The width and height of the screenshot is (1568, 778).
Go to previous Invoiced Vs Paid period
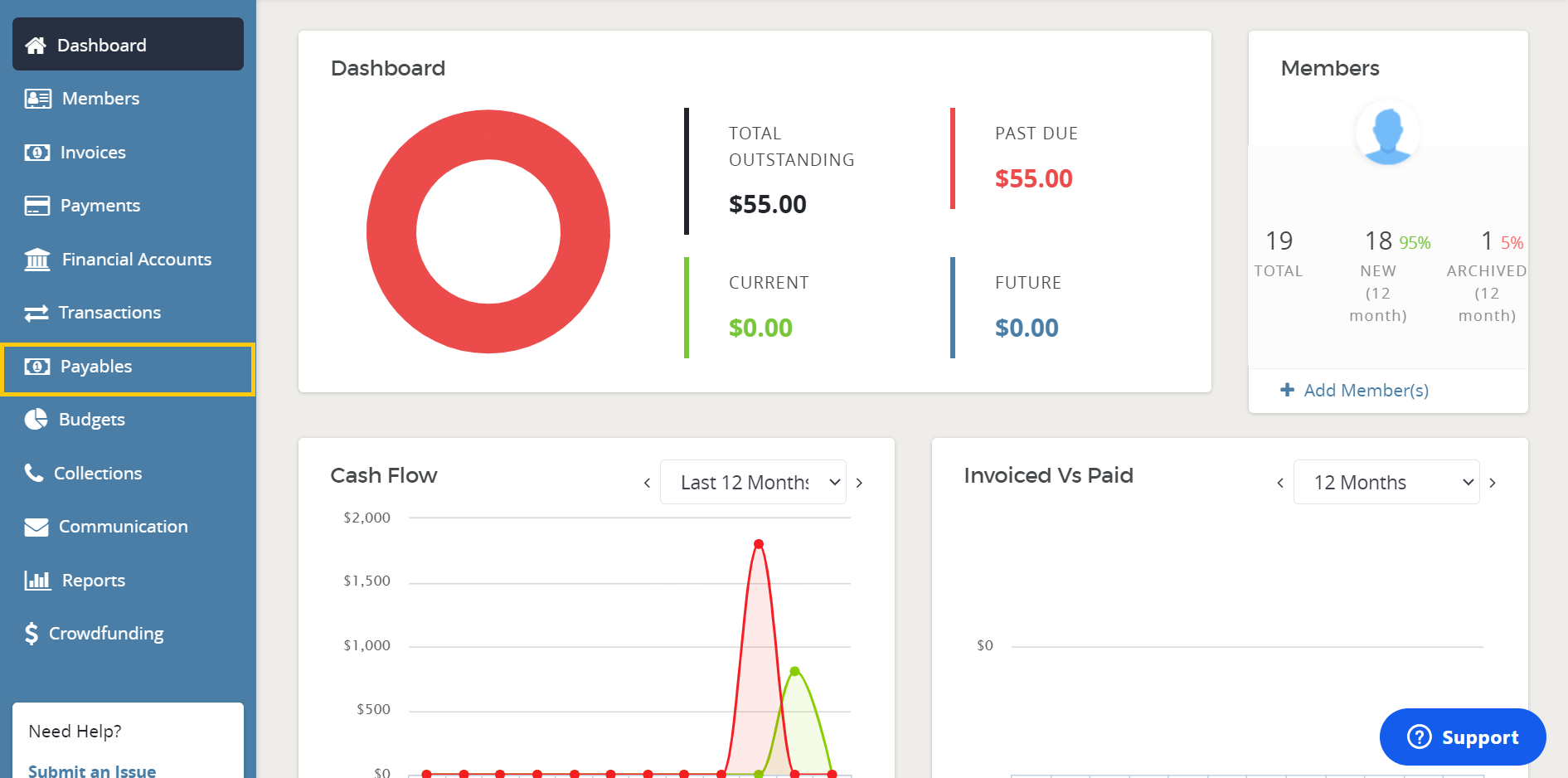pyautogui.click(x=1280, y=483)
